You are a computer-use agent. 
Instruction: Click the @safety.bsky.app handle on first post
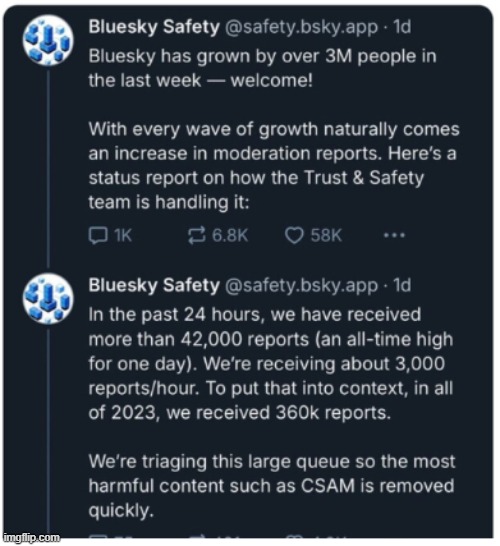[302, 27]
